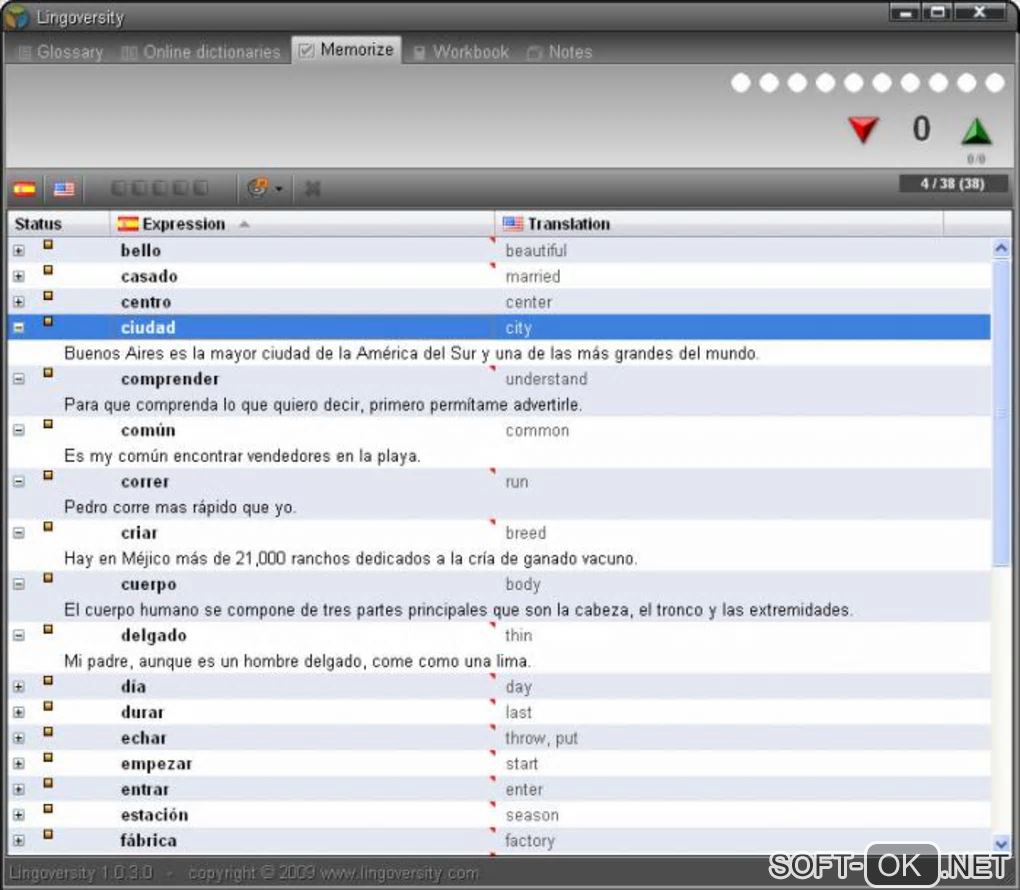Click the status icon for bello
Image resolution: width=1020 pixels, height=890 pixels.
pos(48,245)
